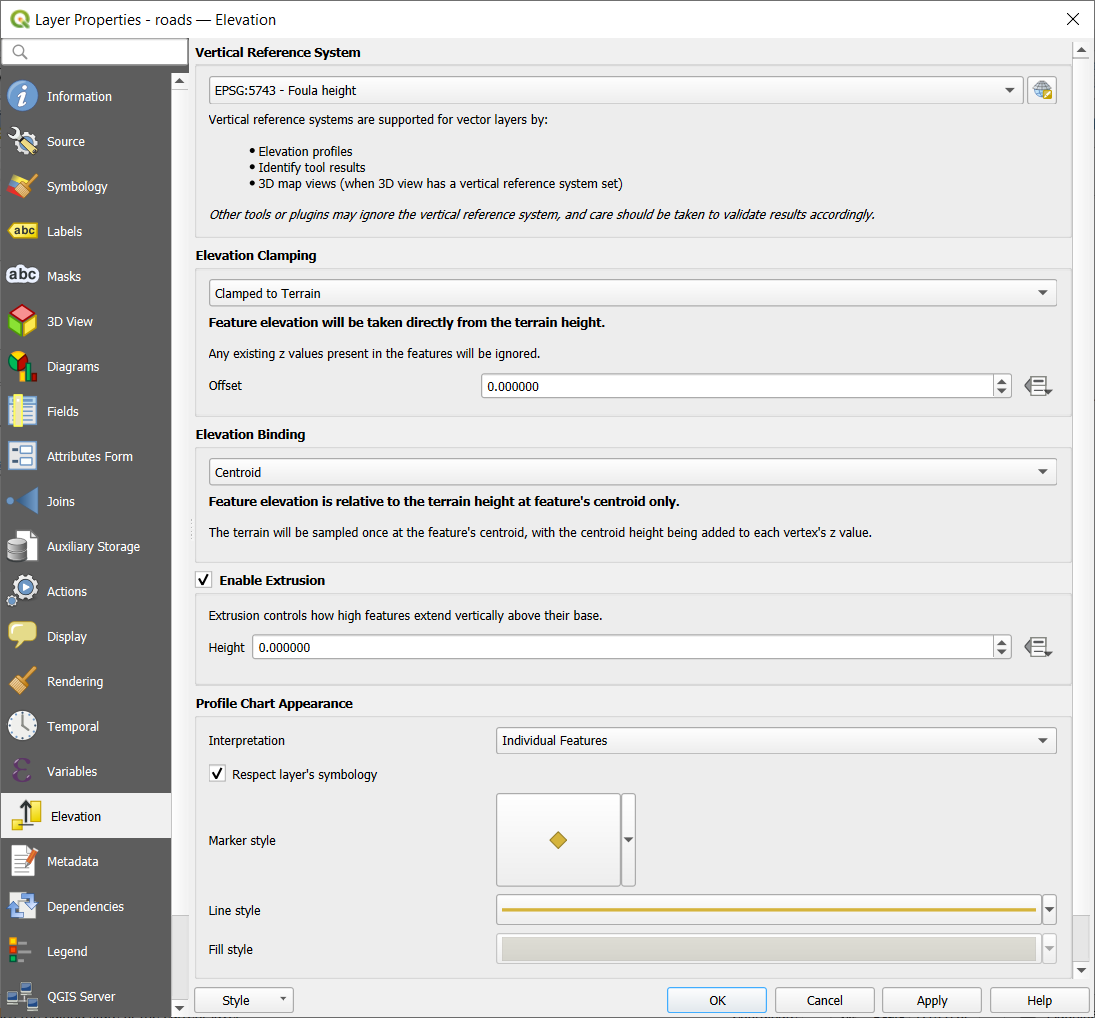Expand the Marker style dropdown arrow
Image resolution: width=1095 pixels, height=1018 pixels.
coord(629,840)
